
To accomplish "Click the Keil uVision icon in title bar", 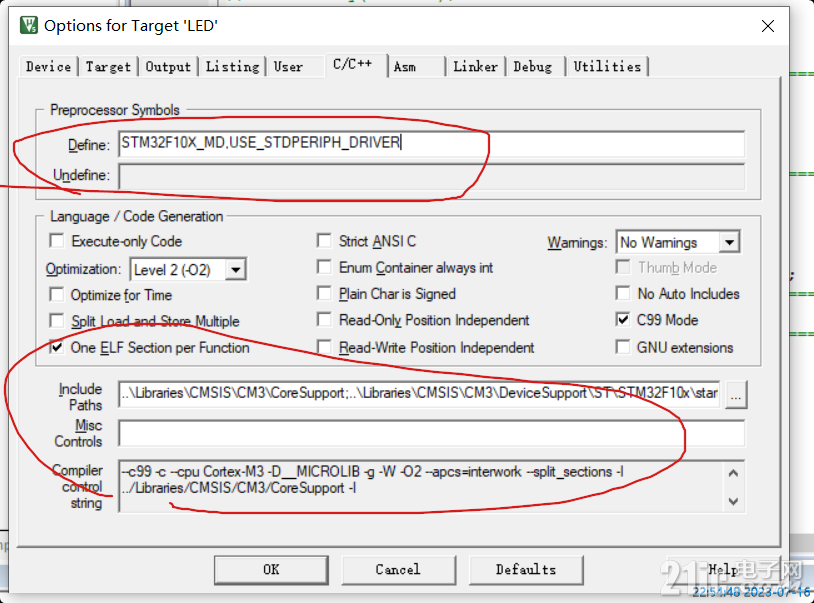I will coord(29,25).
